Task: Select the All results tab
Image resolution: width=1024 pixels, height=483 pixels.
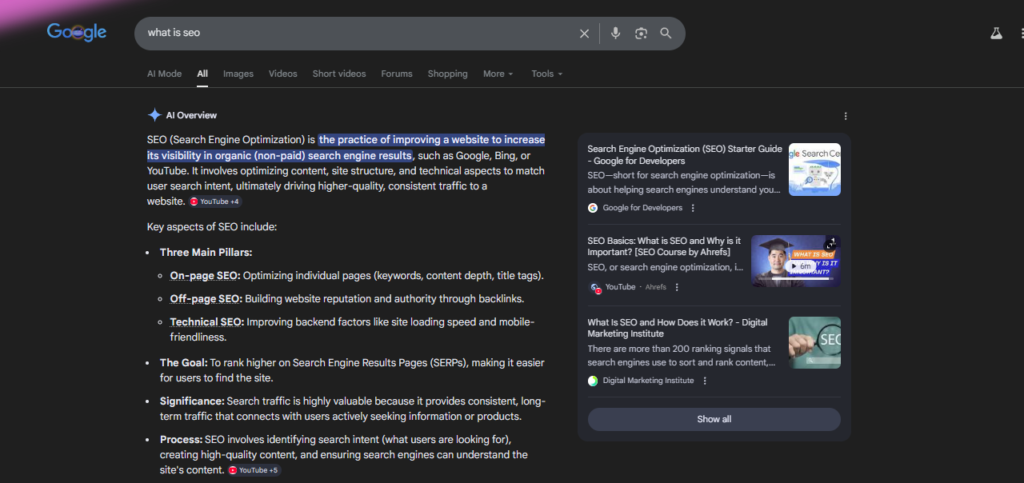Action: click(202, 74)
